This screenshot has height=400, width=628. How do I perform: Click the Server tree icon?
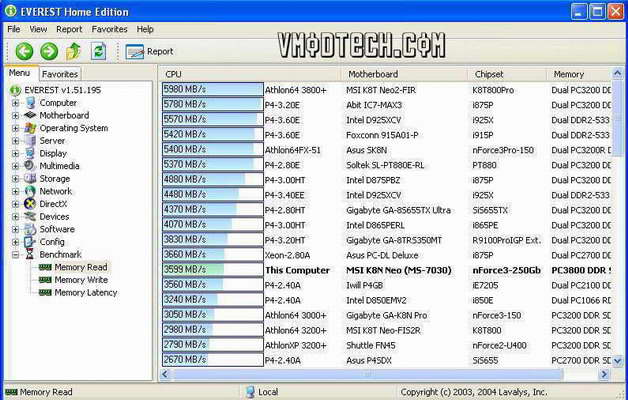(30, 141)
